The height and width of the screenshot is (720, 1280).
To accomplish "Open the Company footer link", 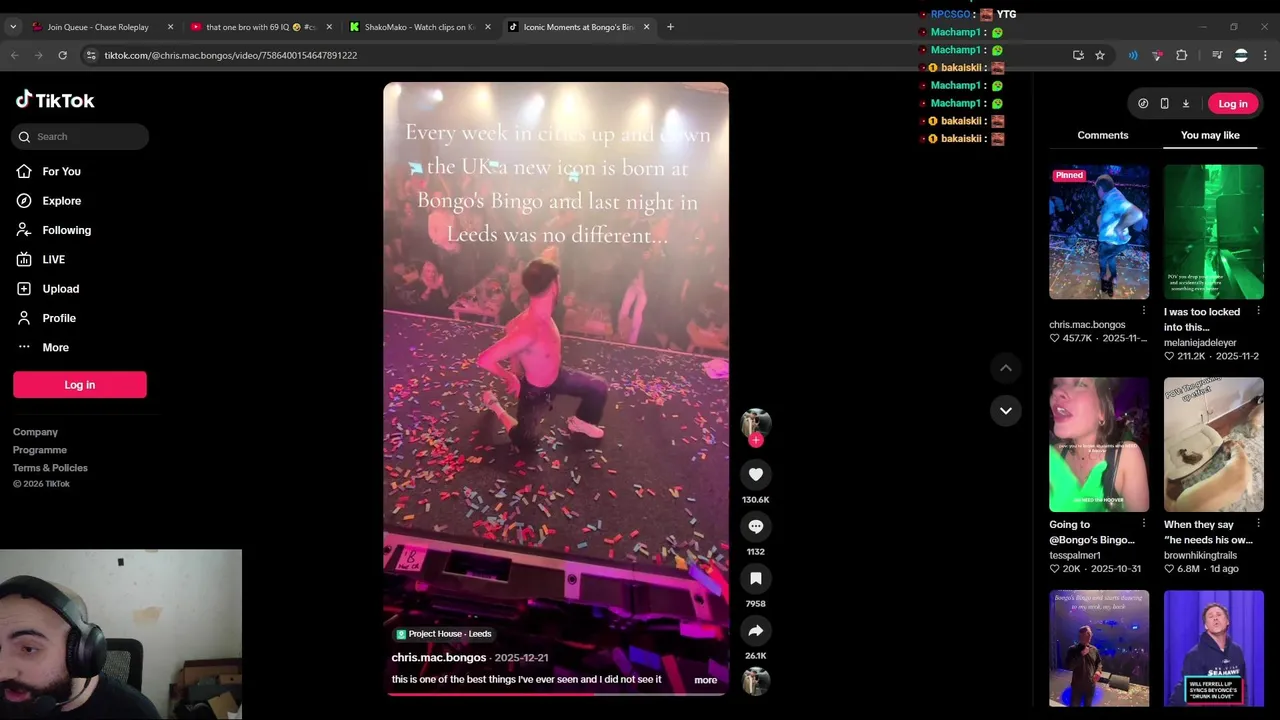I will [x=35, y=432].
